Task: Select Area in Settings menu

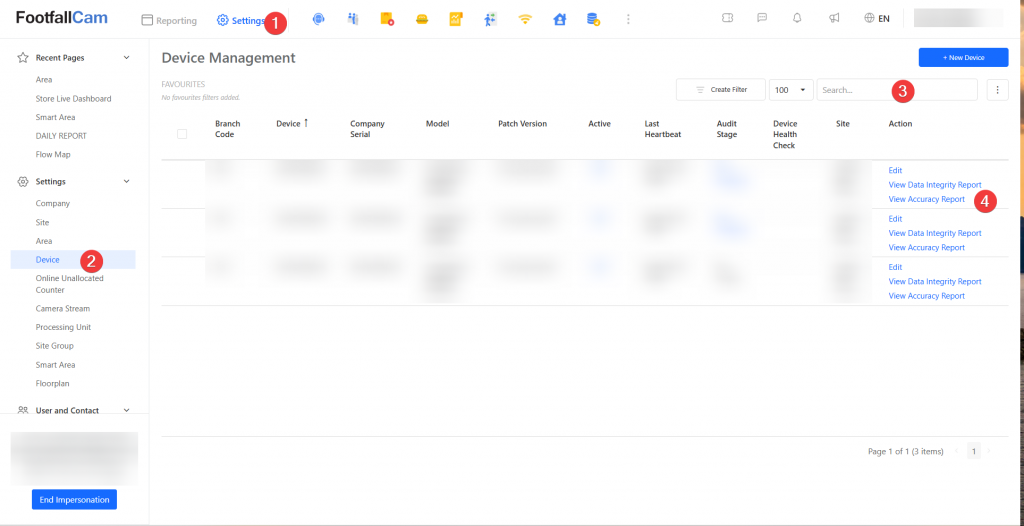Action: (44, 241)
